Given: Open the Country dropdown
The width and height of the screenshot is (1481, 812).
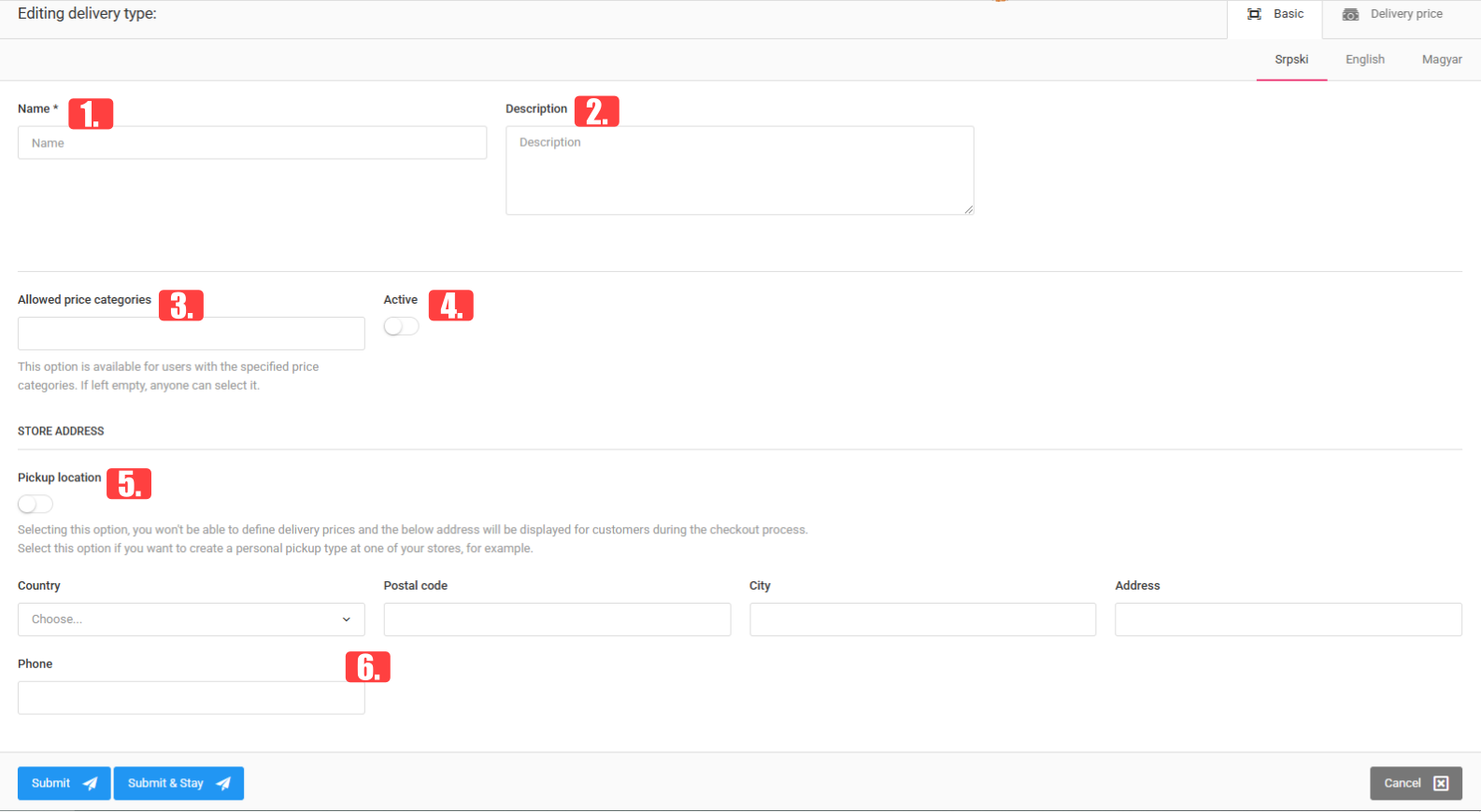Looking at the screenshot, I should pyautogui.click(x=178, y=620).
